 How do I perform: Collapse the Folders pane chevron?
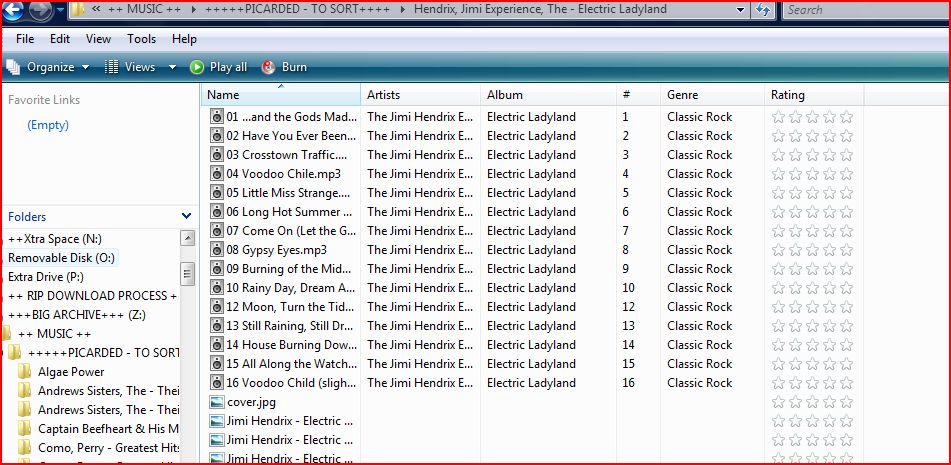point(186,216)
